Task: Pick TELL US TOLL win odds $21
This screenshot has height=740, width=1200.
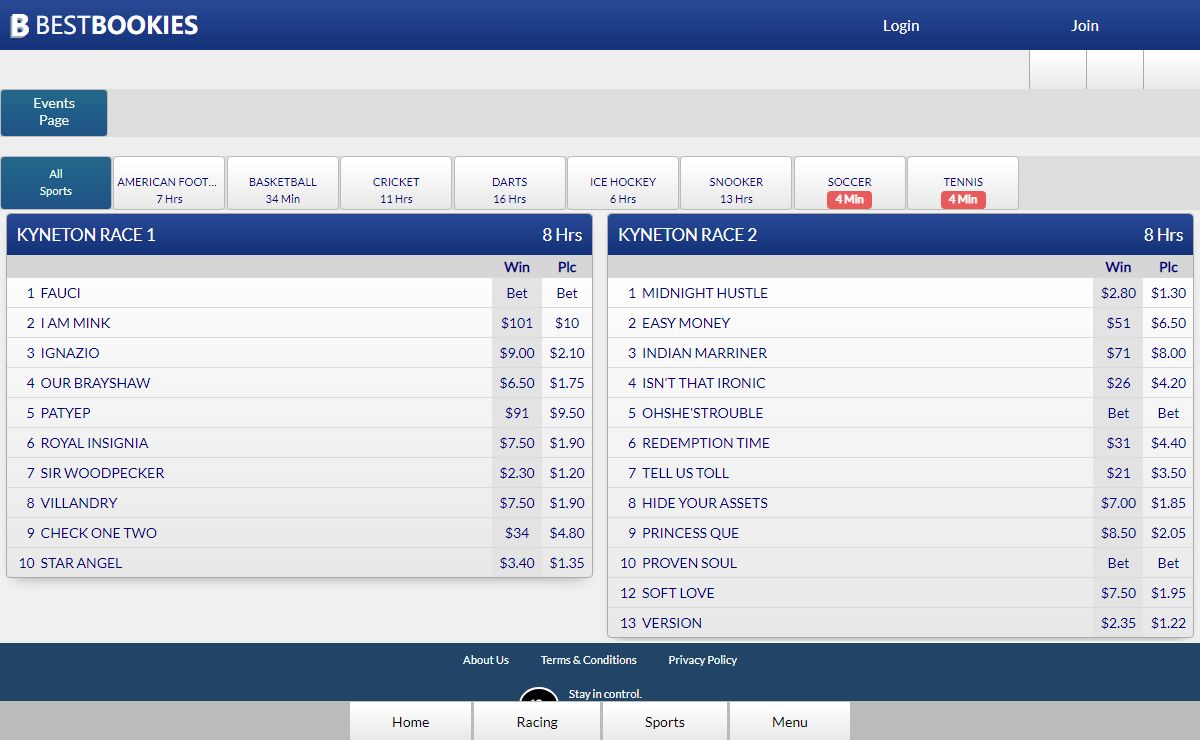Action: click(x=1118, y=473)
